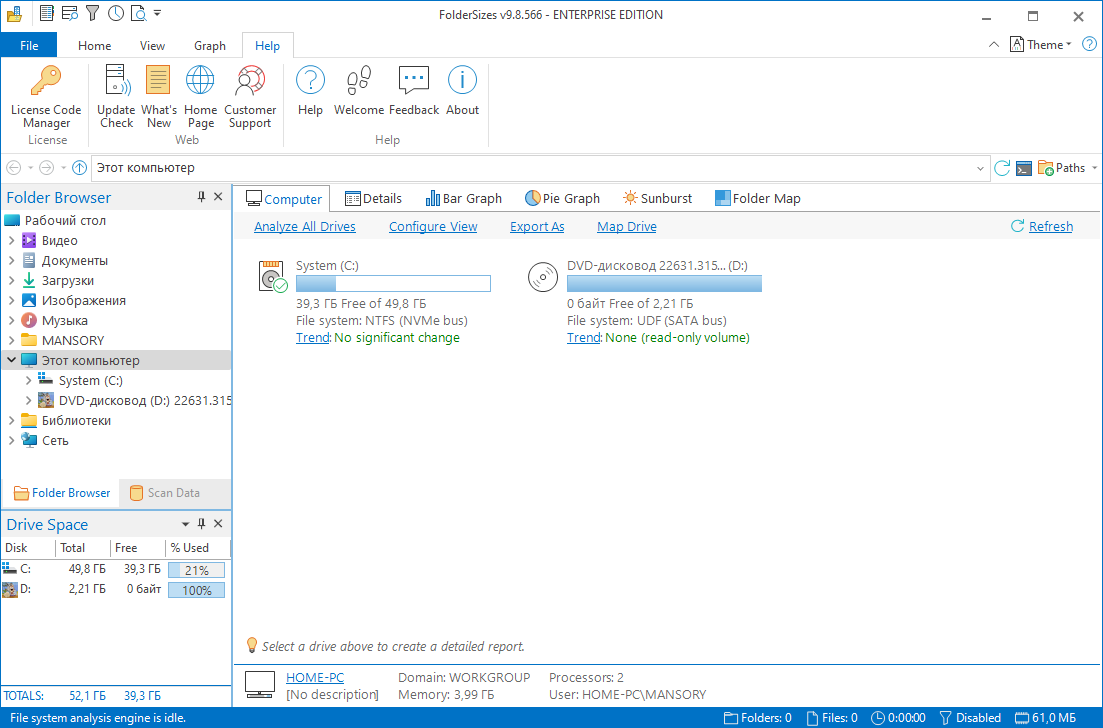
Task: Click the filter Disabled status indicator
Action: tap(971, 717)
